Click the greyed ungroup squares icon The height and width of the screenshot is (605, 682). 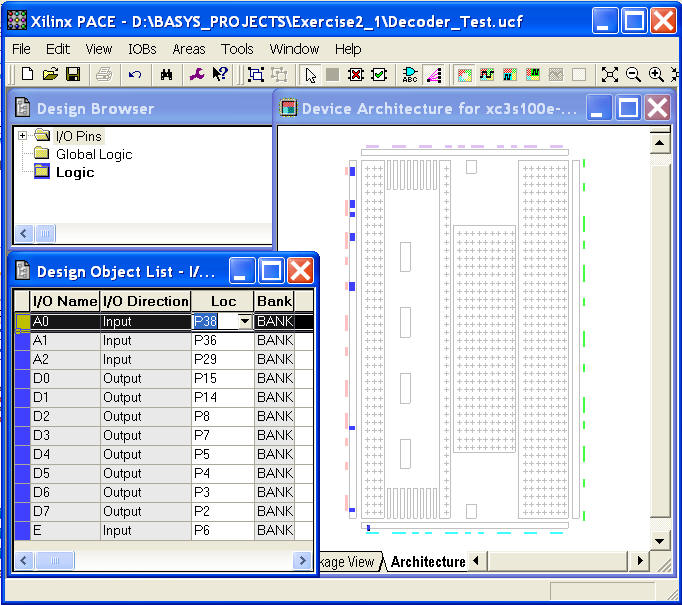279,74
